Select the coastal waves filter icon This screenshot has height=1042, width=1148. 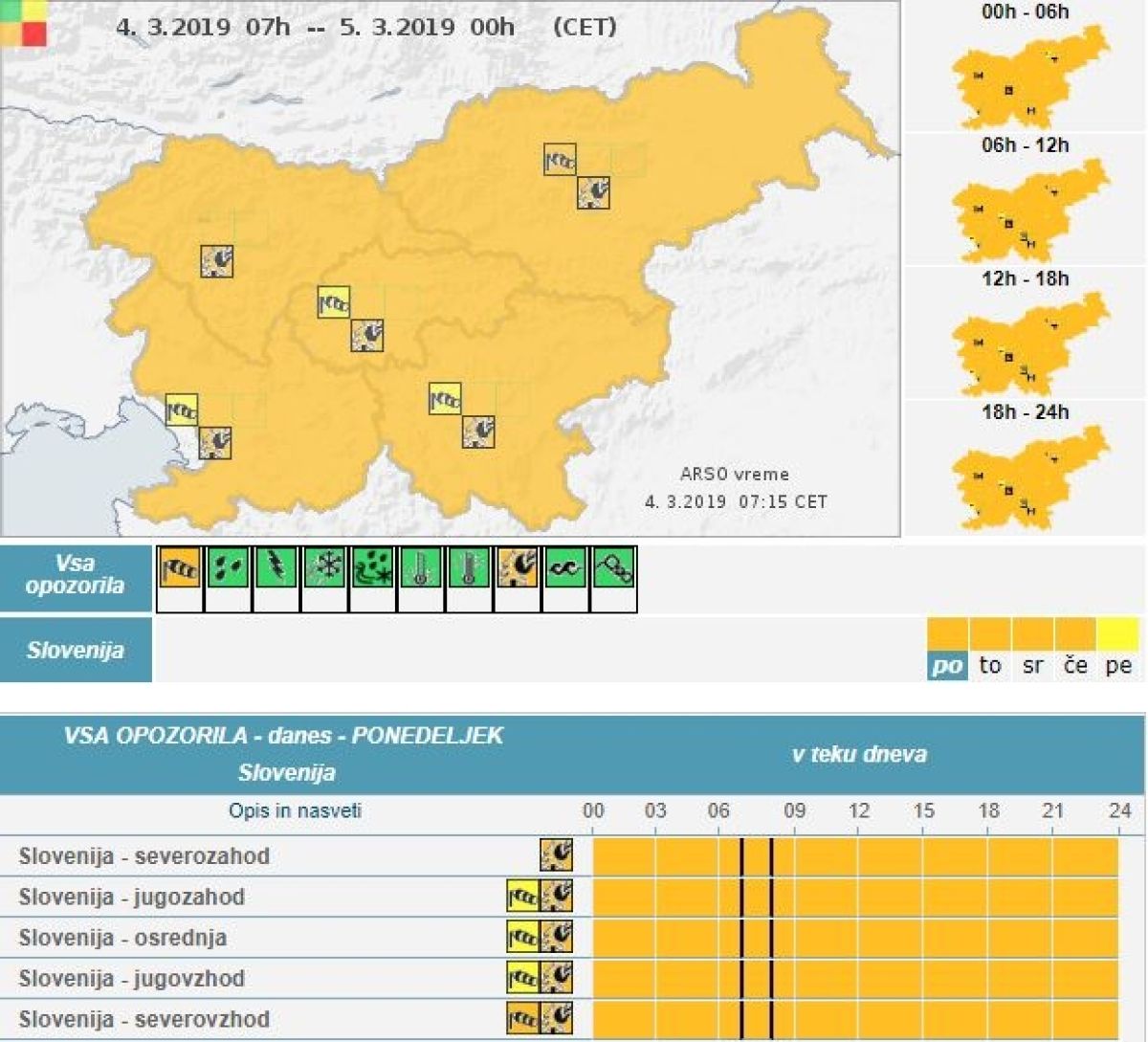tap(565, 567)
